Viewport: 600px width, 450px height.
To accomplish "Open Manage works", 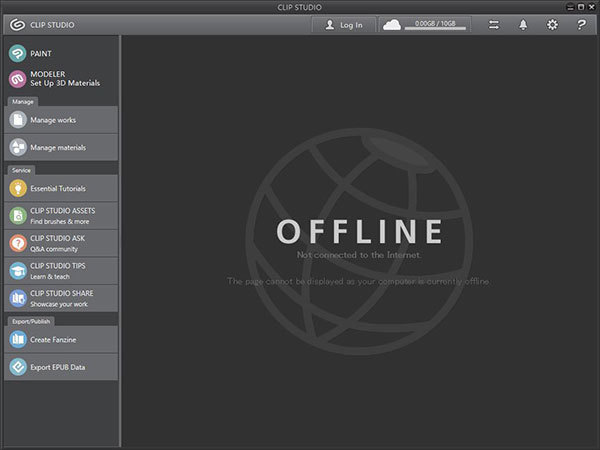I will [x=59, y=120].
